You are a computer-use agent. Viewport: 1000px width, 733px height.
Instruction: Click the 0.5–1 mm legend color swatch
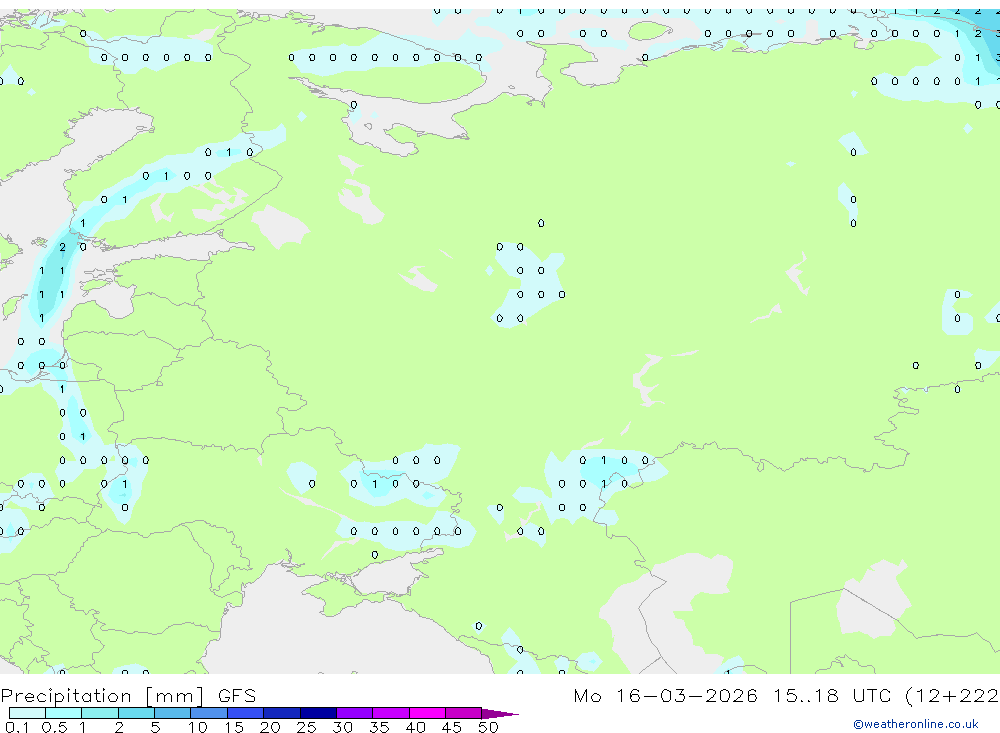click(x=63, y=713)
